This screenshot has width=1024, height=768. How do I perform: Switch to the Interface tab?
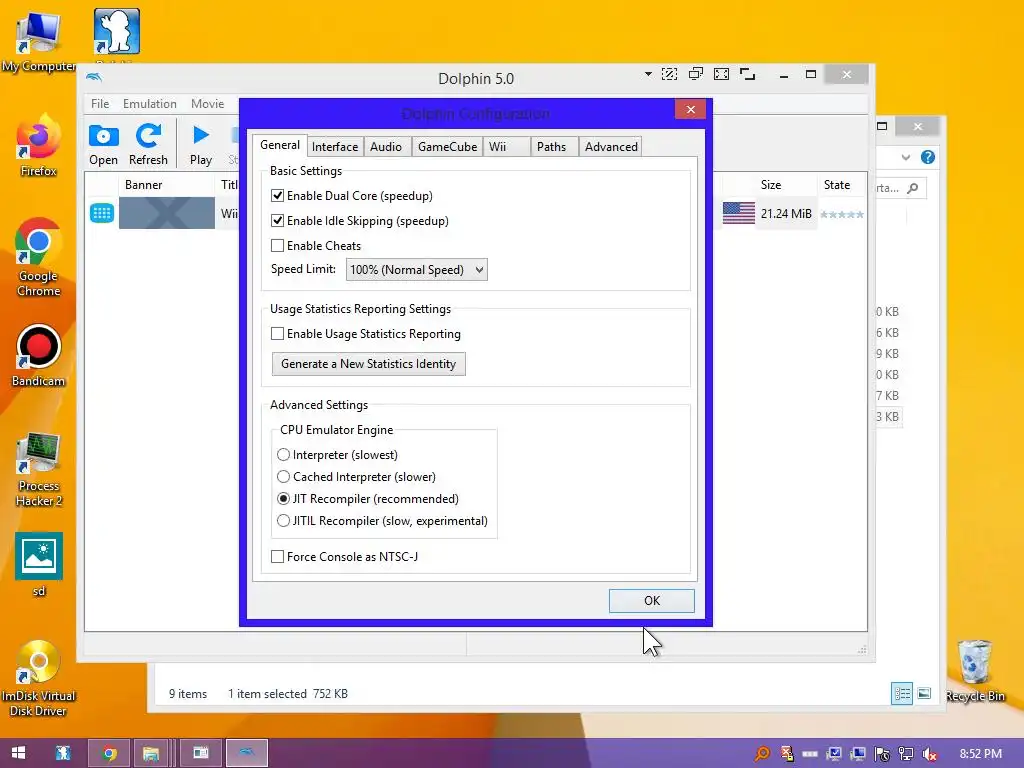(335, 147)
